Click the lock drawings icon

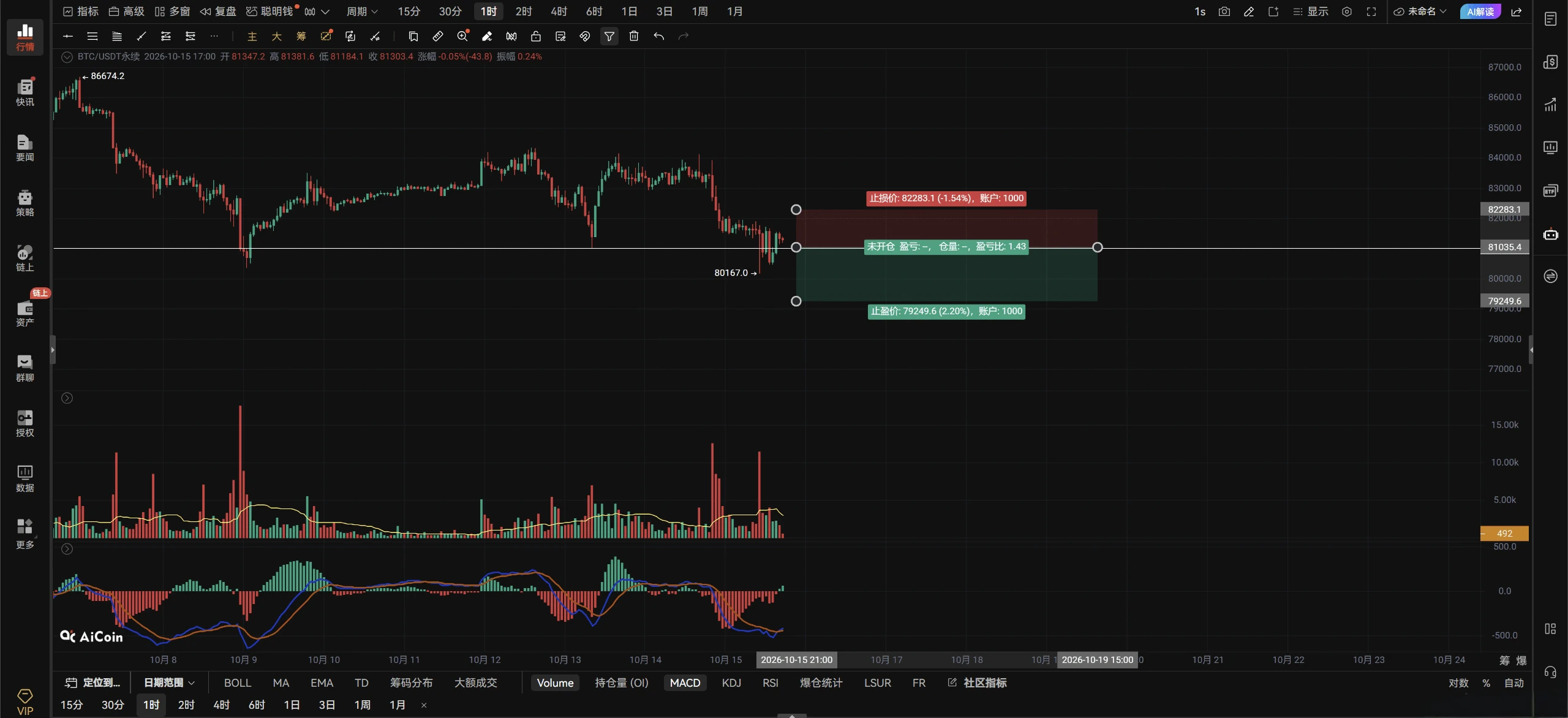click(x=536, y=37)
